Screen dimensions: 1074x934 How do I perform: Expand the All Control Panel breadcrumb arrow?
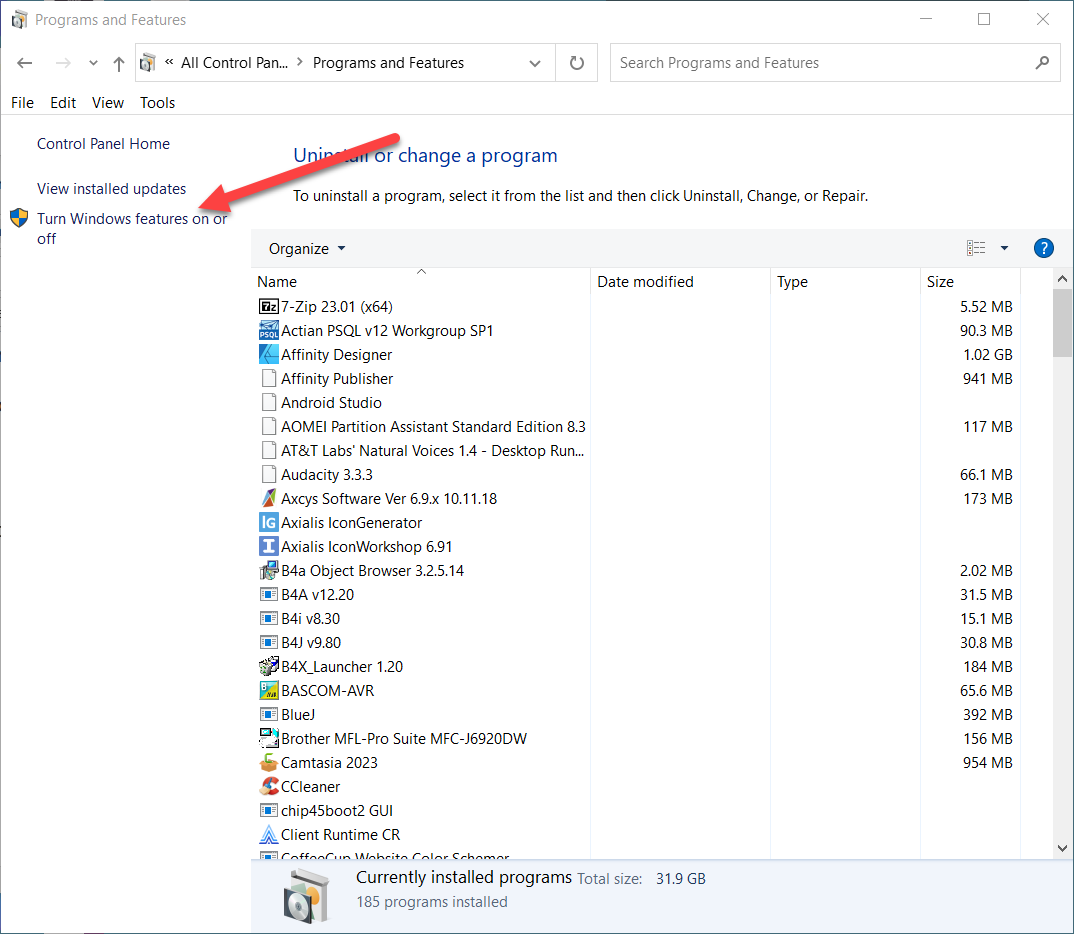point(300,62)
